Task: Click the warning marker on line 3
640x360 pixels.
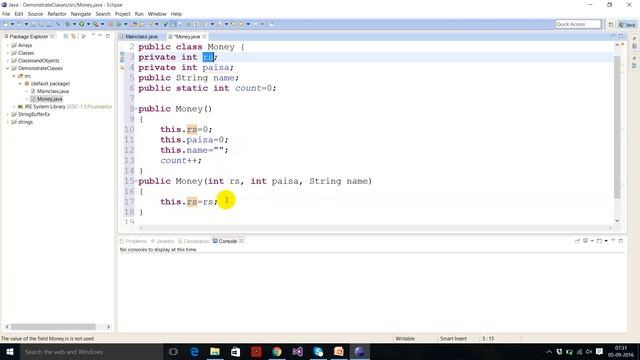Action: click(x=122, y=58)
